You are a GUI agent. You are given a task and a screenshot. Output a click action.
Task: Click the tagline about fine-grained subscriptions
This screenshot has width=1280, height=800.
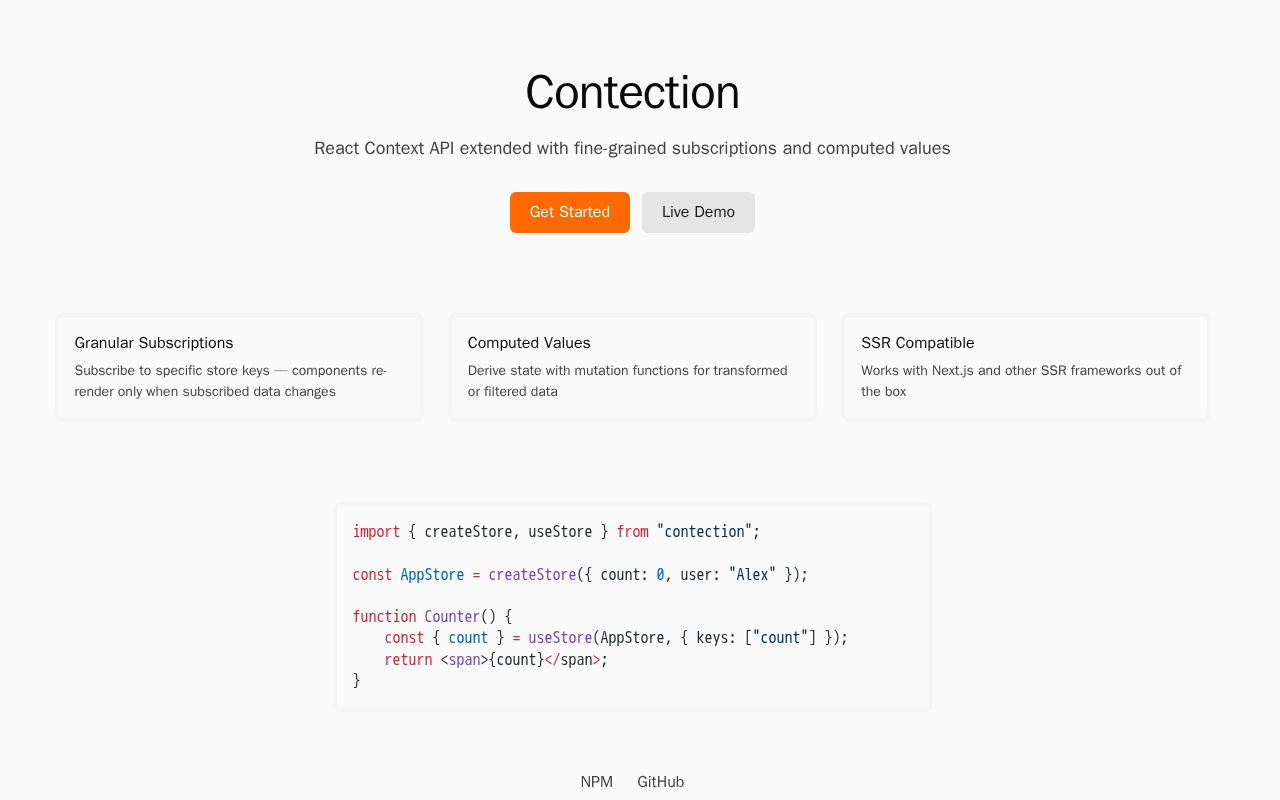pos(632,148)
